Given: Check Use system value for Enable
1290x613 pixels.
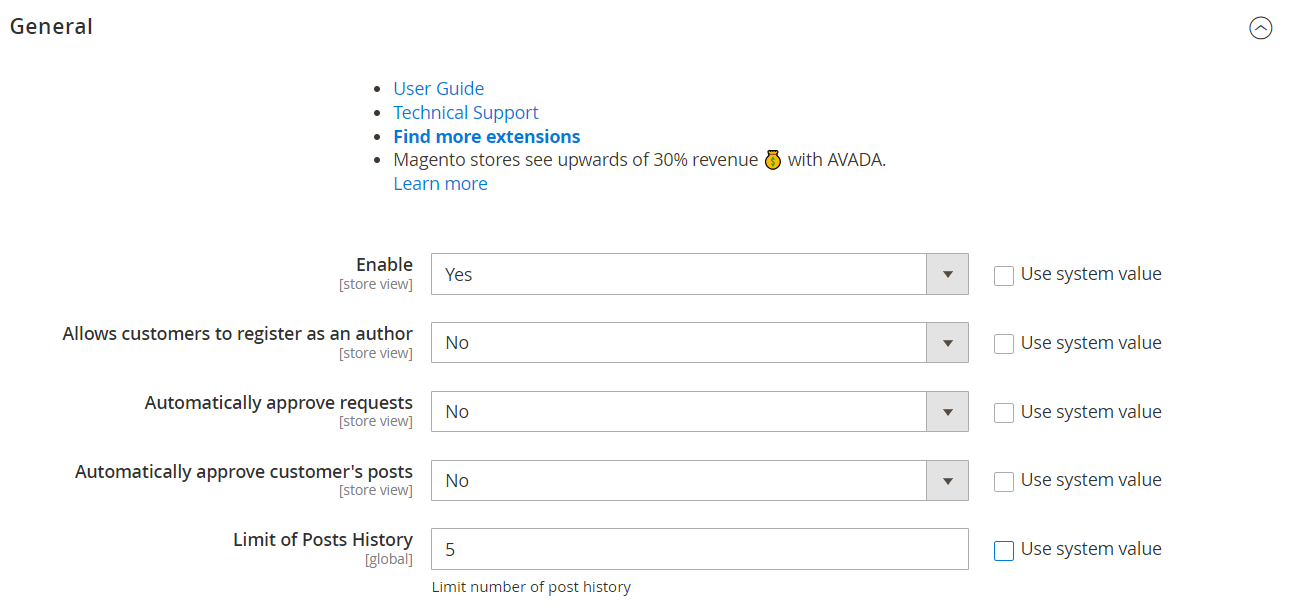Looking at the screenshot, I should (1004, 276).
